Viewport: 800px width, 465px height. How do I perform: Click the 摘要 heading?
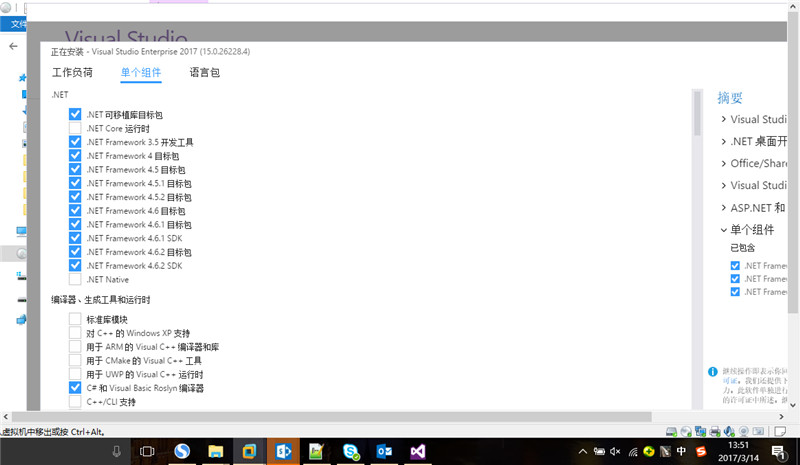[730, 97]
